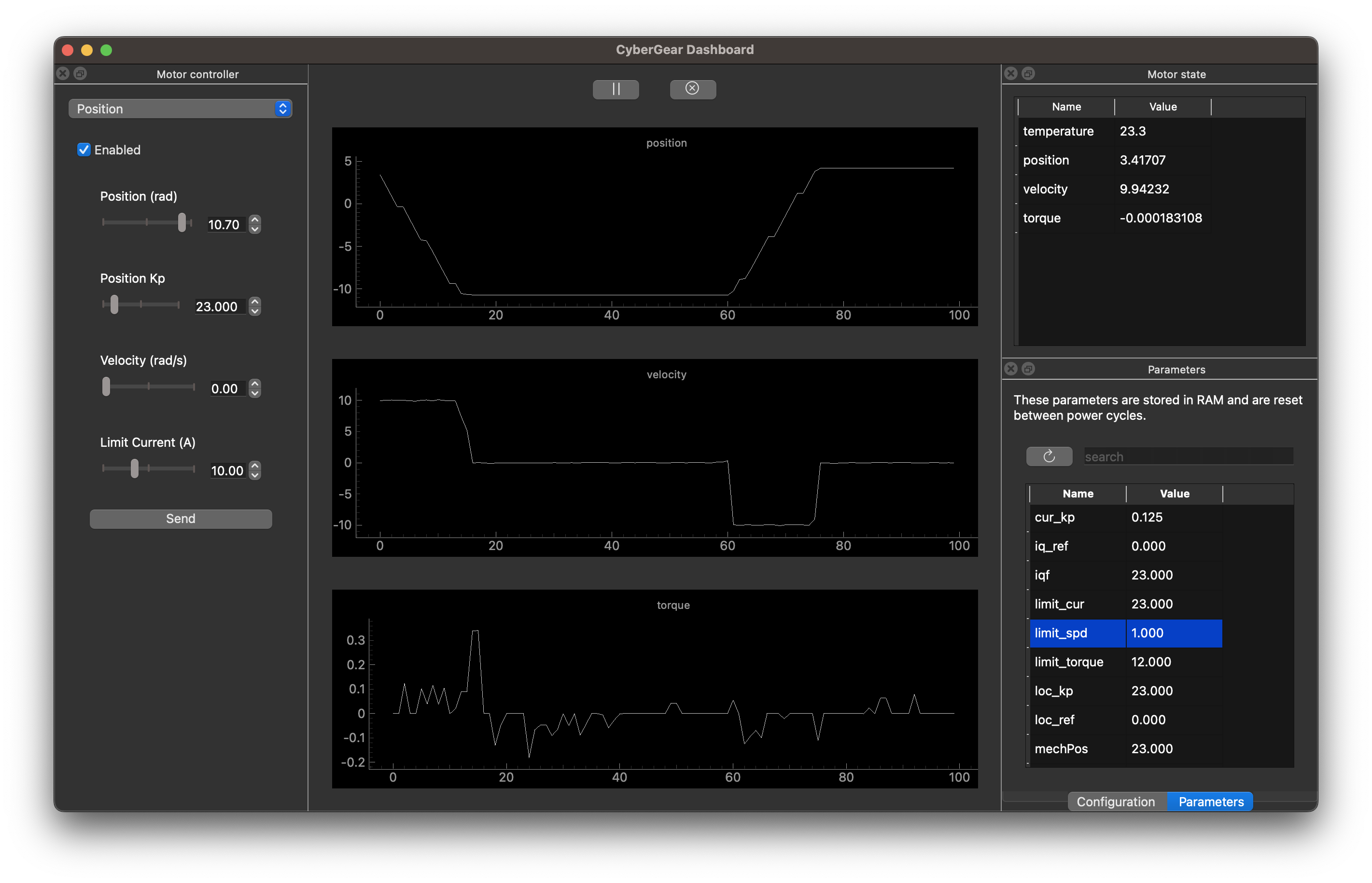Switch to the Configuration tab
Screen dimensions: 1372x883
1116,801
